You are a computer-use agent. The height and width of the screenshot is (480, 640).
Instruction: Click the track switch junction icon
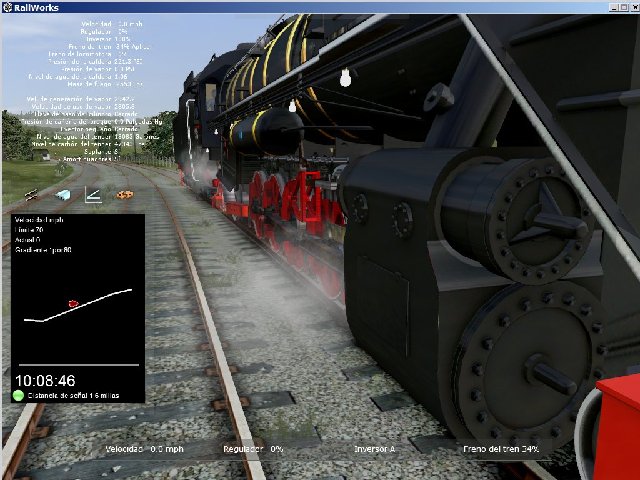(x=32, y=194)
